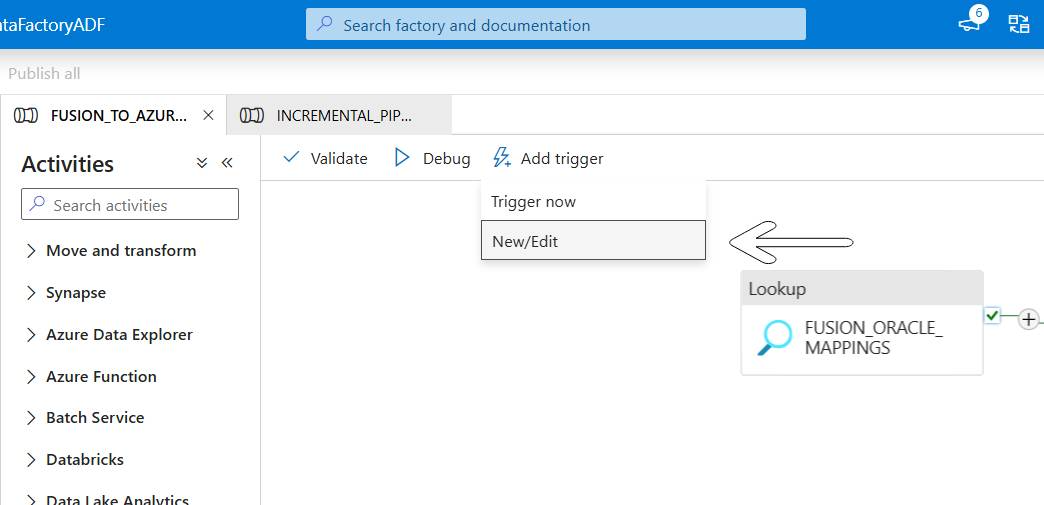This screenshot has height=505, width=1044.
Task: Click the pipeline icon on INCREMENTAL_PIP tab
Action: [252, 115]
